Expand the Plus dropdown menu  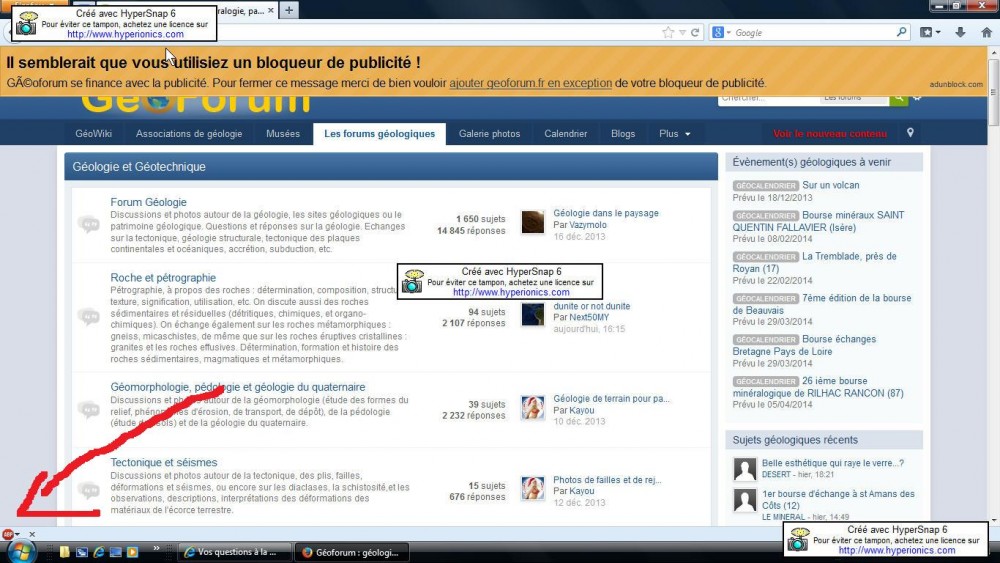point(675,133)
